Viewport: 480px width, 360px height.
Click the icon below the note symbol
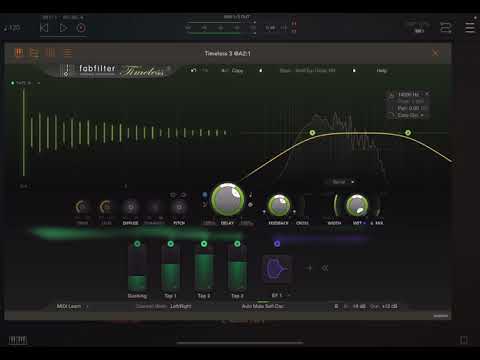251,205
